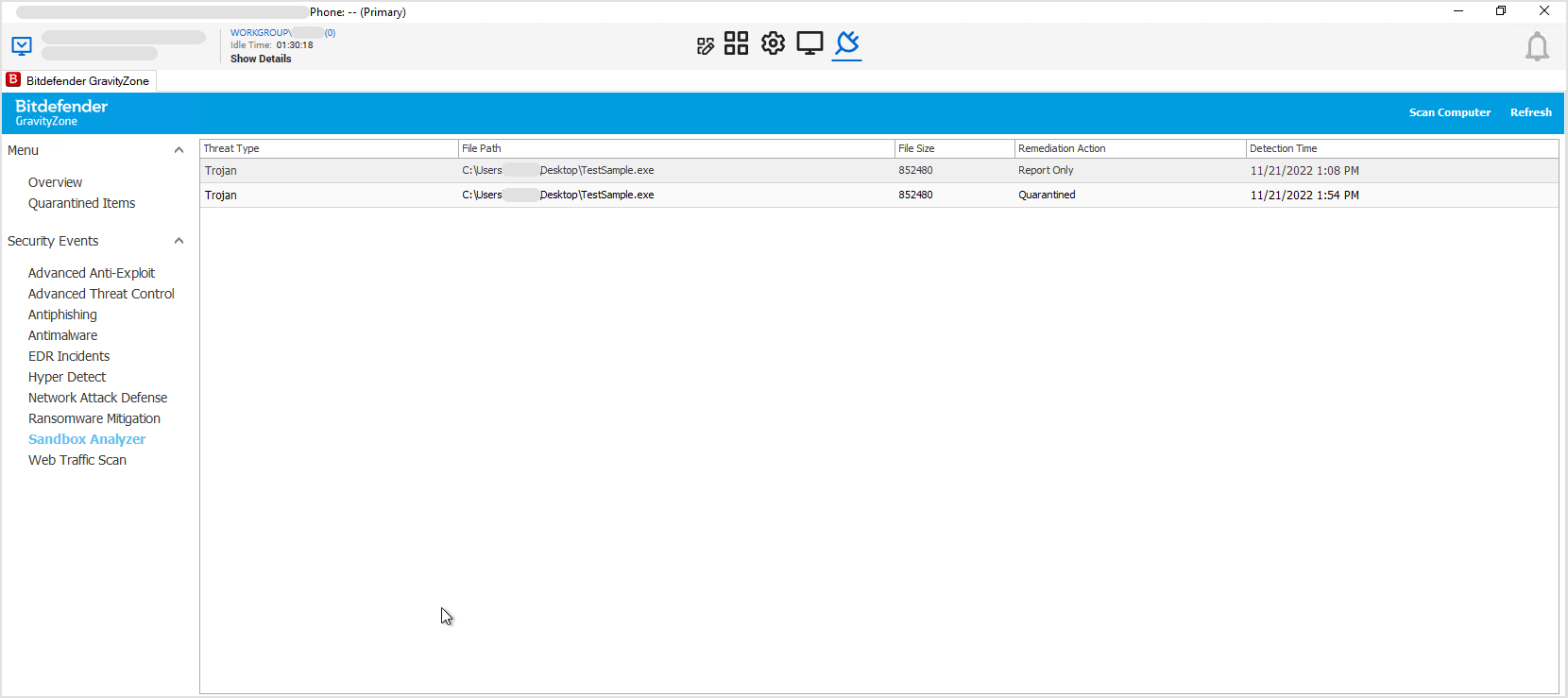Click the Report Only remediation cell
The width and height of the screenshot is (1568, 698).
(1046, 171)
